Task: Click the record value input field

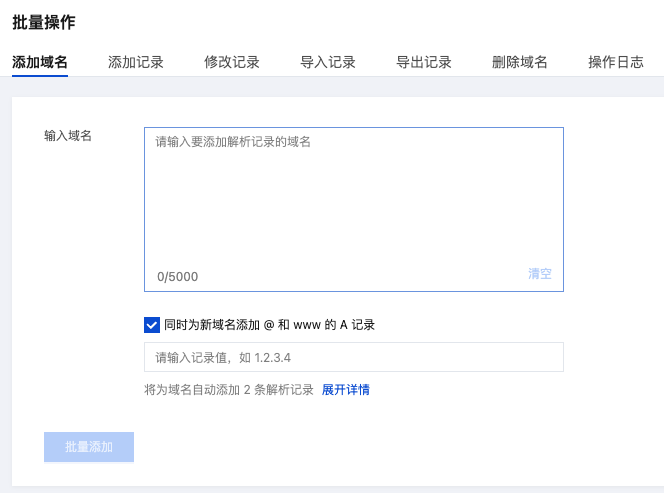Action: click(x=353, y=357)
